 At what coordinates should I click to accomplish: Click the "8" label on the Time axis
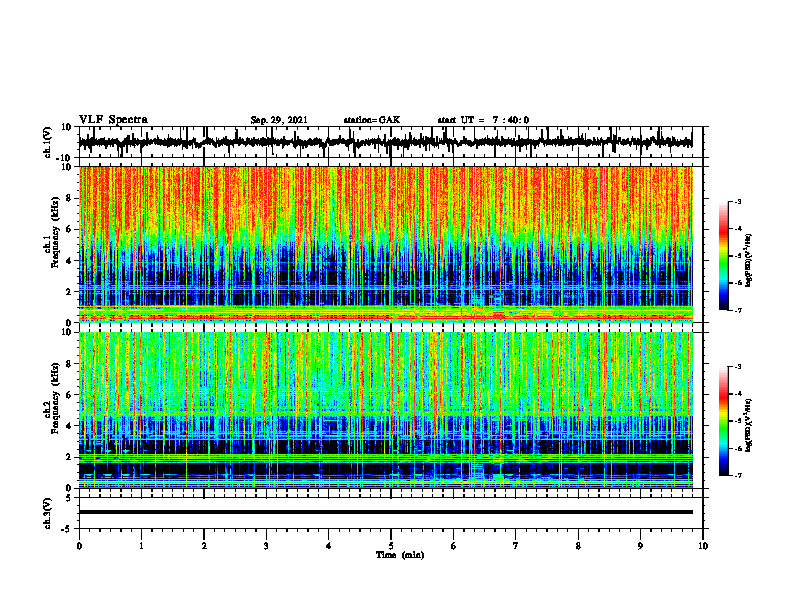point(578,546)
